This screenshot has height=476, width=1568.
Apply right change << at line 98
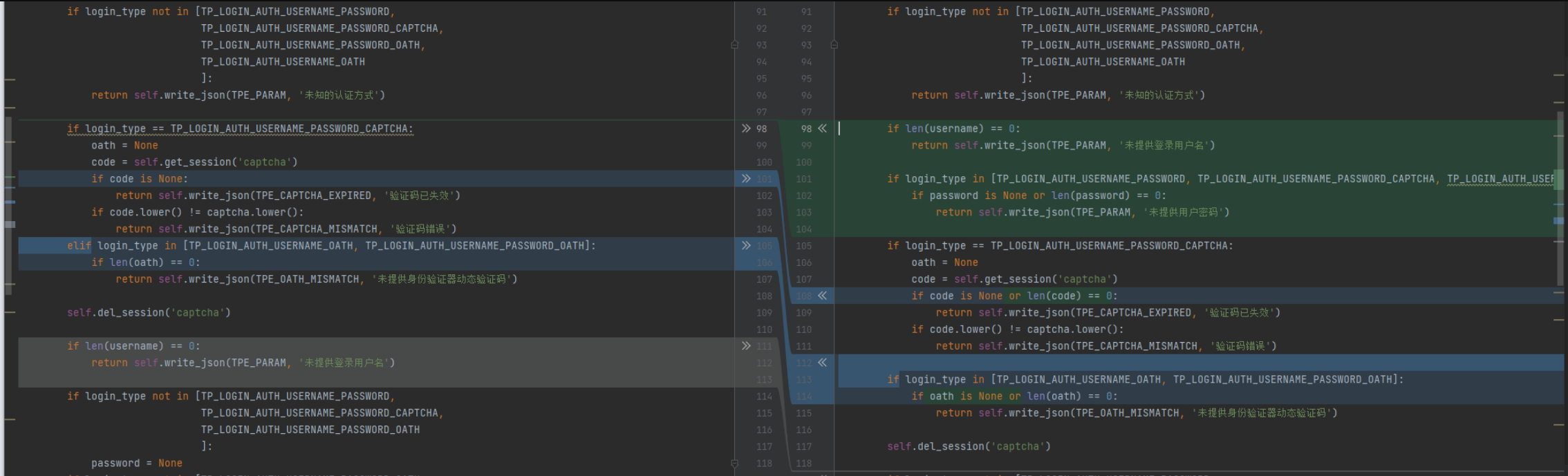point(822,128)
